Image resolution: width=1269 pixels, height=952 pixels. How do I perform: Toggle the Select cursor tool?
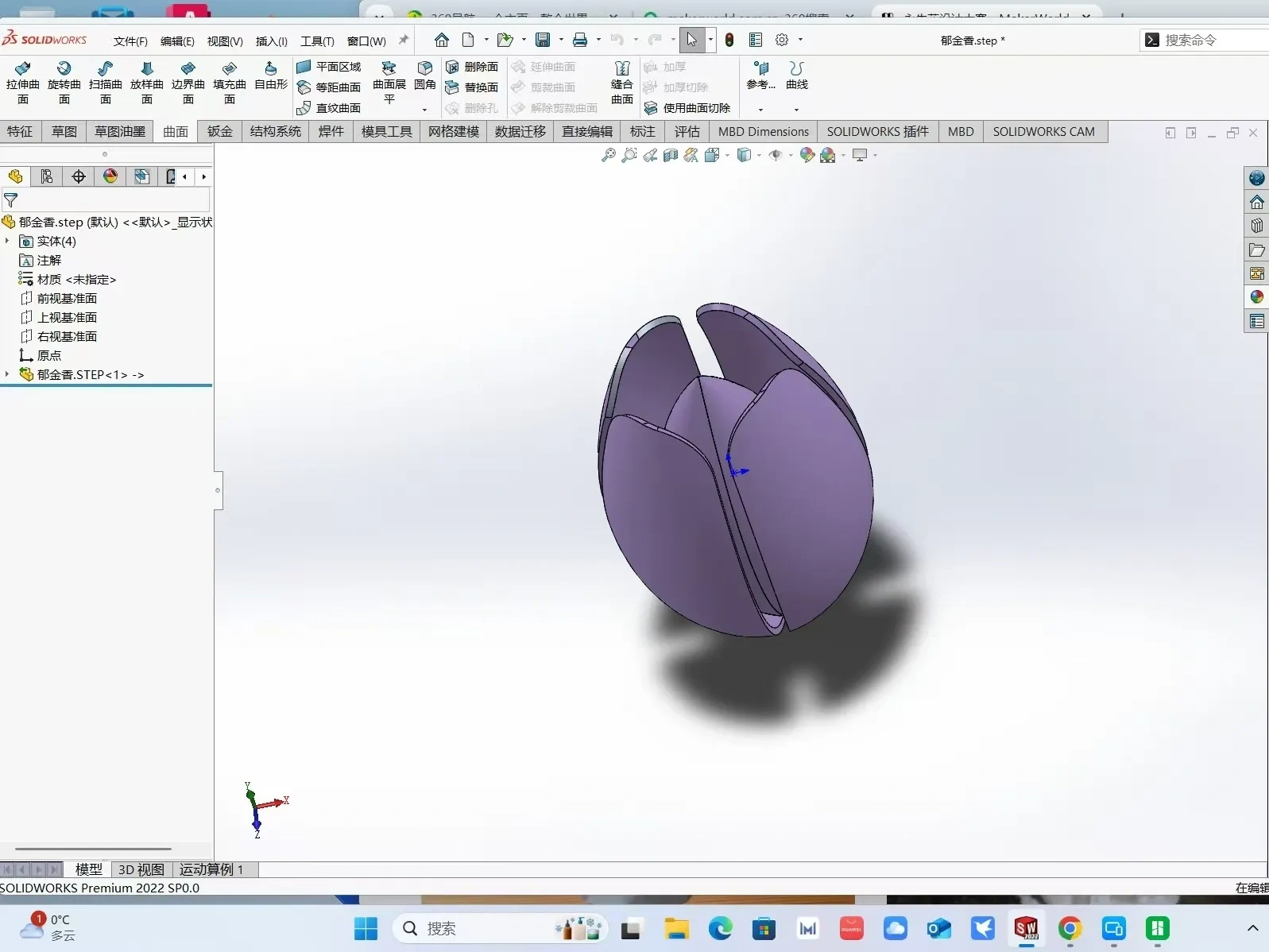click(691, 40)
